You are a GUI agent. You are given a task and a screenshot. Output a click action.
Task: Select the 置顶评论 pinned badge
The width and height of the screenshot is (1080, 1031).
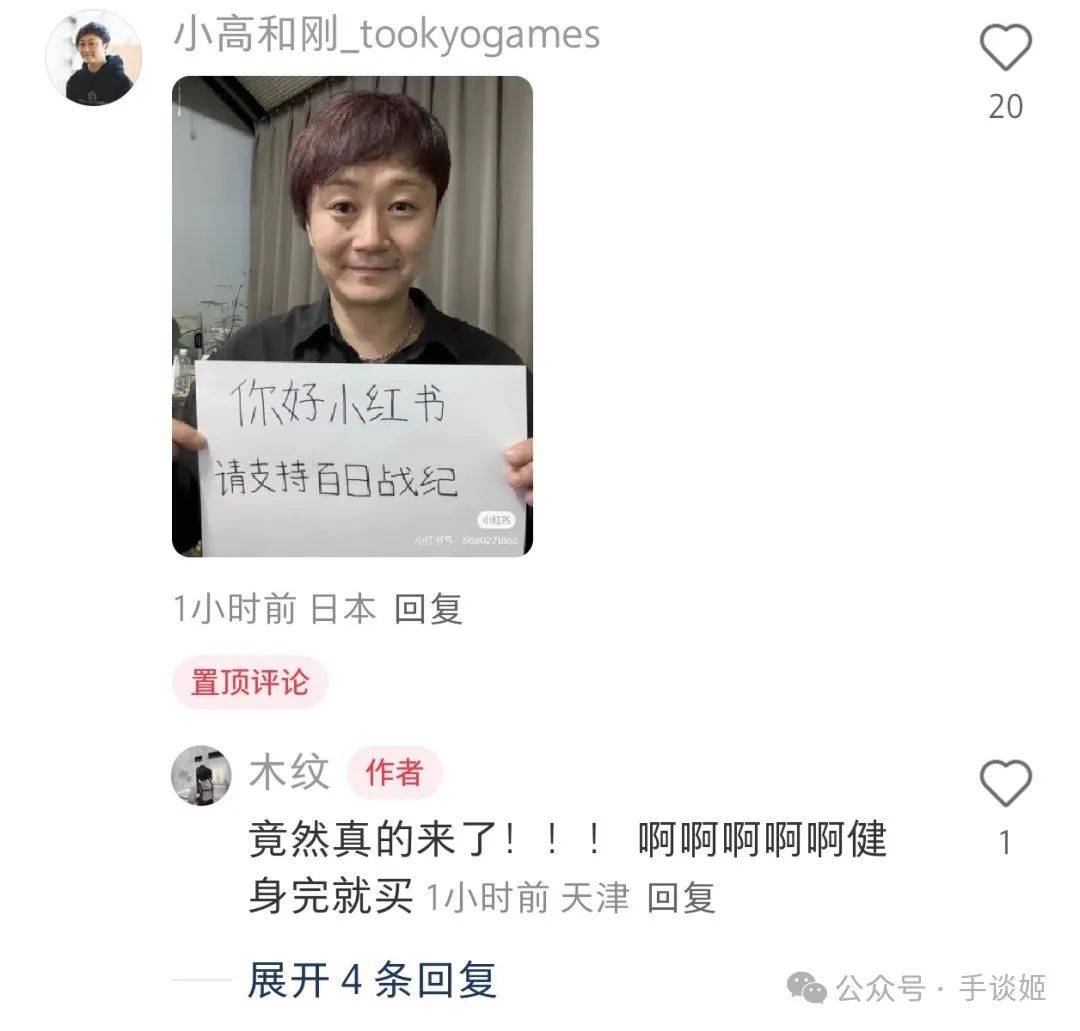coord(249,682)
